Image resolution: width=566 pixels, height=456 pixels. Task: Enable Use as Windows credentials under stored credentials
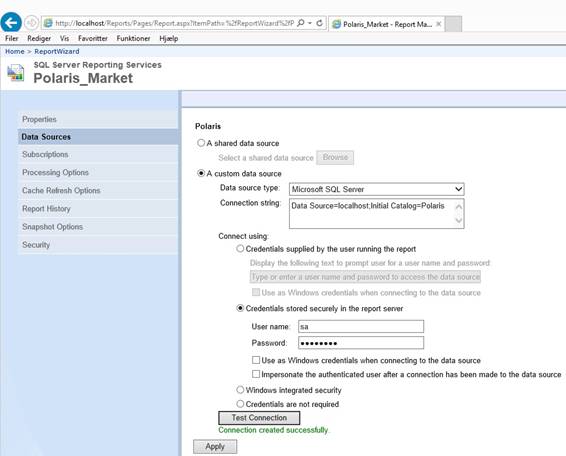256,360
